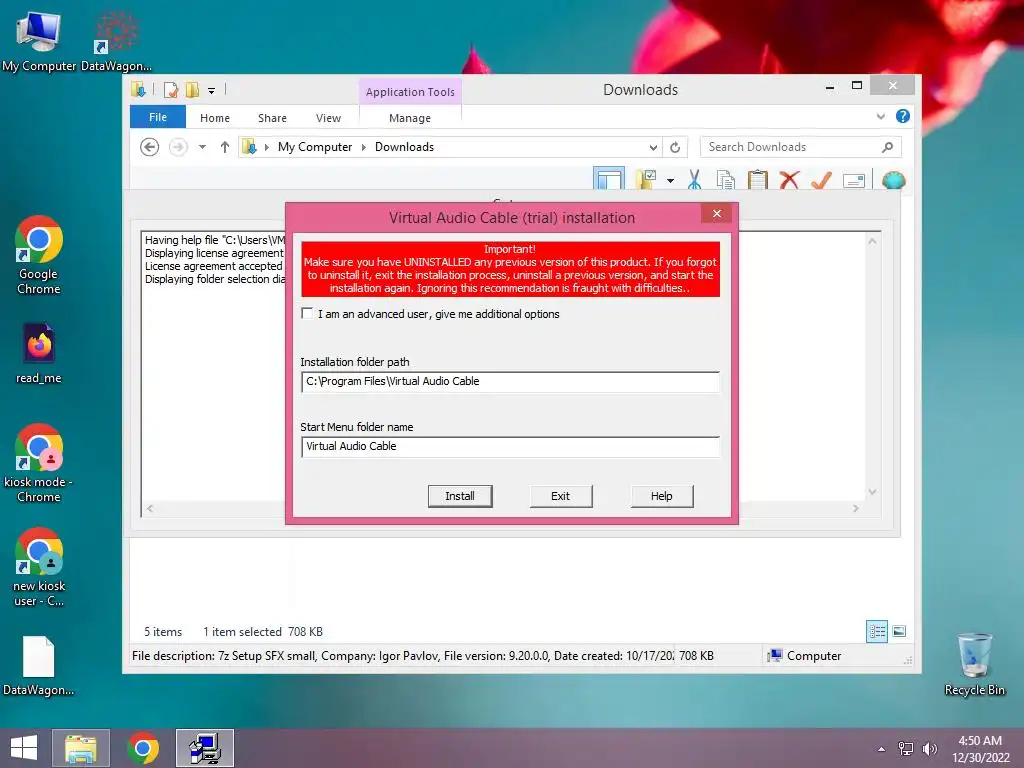Image resolution: width=1024 pixels, height=768 pixels.
Task: Show hidden tray icons arrow
Action: coord(882,749)
